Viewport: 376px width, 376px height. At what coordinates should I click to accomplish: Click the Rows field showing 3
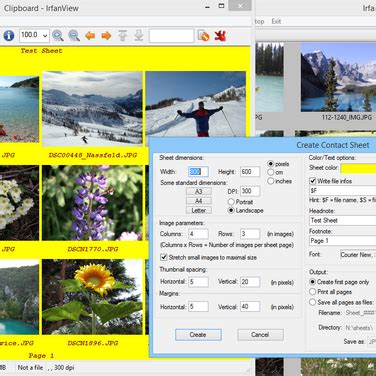coord(250,234)
